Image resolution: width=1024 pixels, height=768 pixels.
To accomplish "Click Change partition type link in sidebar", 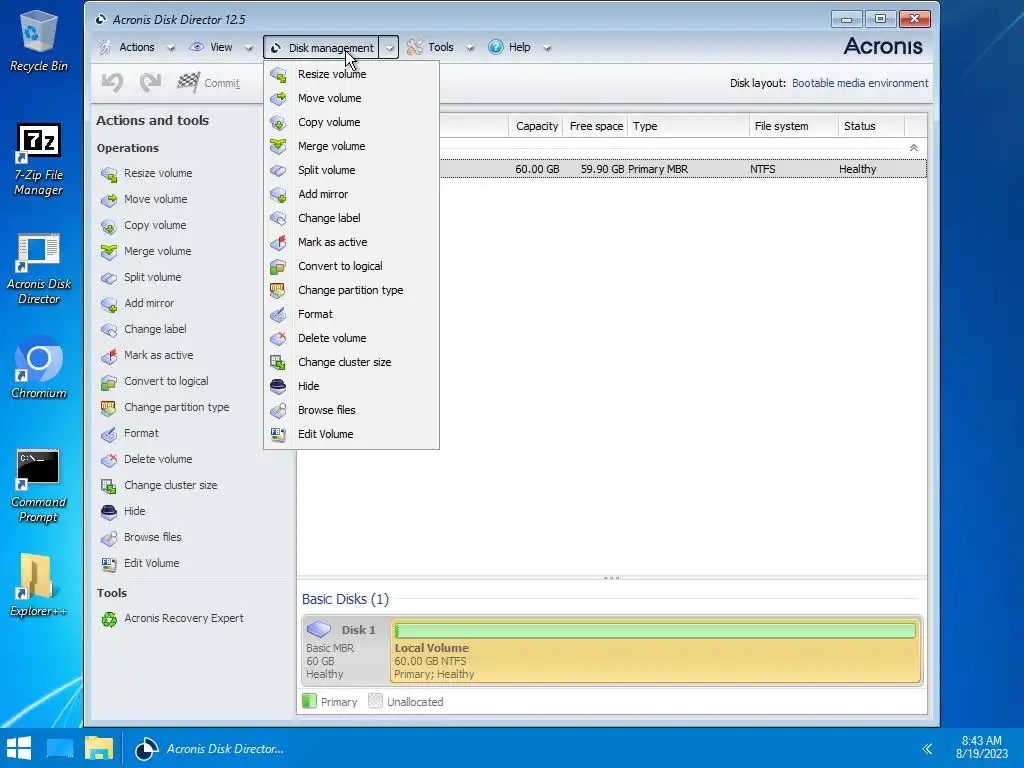I will [177, 408].
